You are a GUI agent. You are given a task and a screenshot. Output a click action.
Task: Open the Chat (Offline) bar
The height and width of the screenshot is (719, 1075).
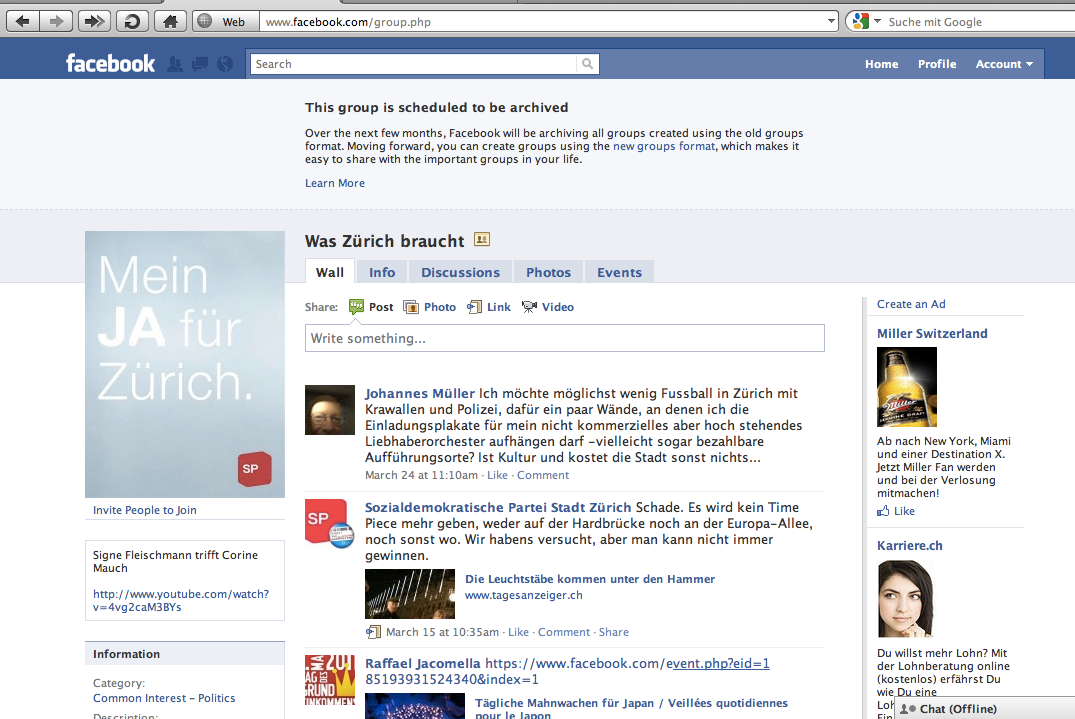[985, 709]
